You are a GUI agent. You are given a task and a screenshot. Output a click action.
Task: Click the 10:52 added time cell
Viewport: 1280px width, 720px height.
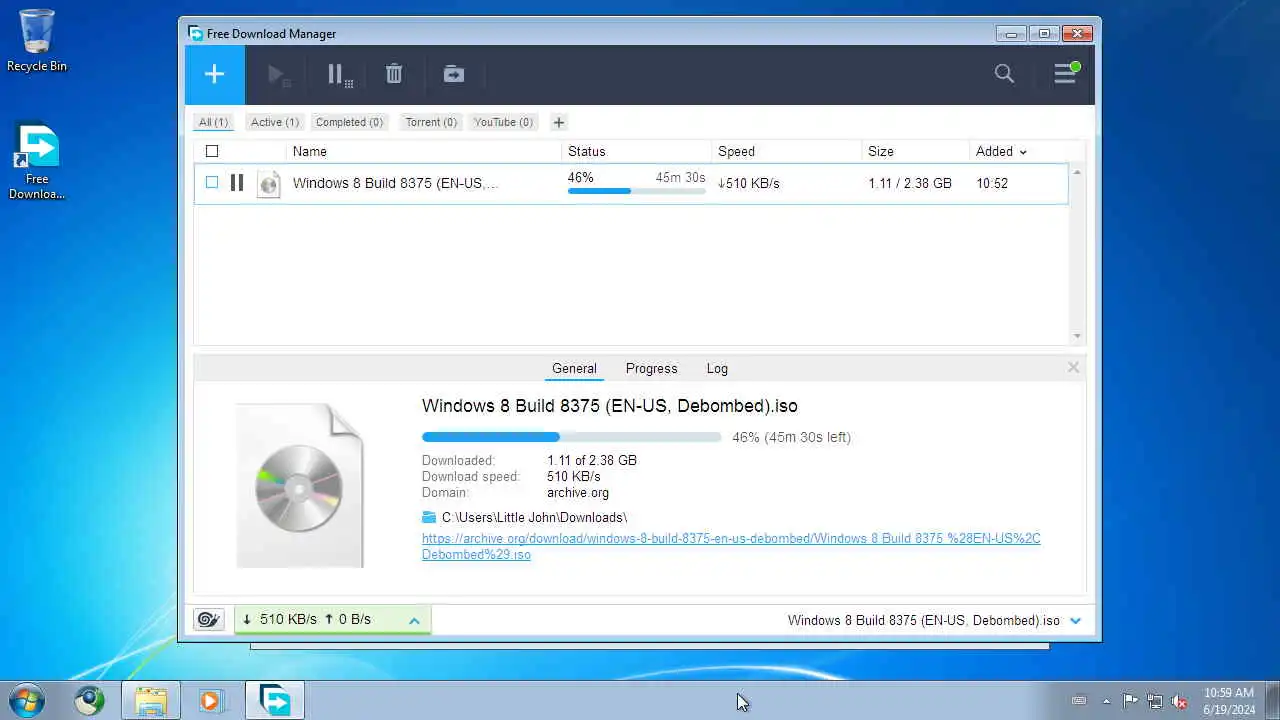pos(992,184)
